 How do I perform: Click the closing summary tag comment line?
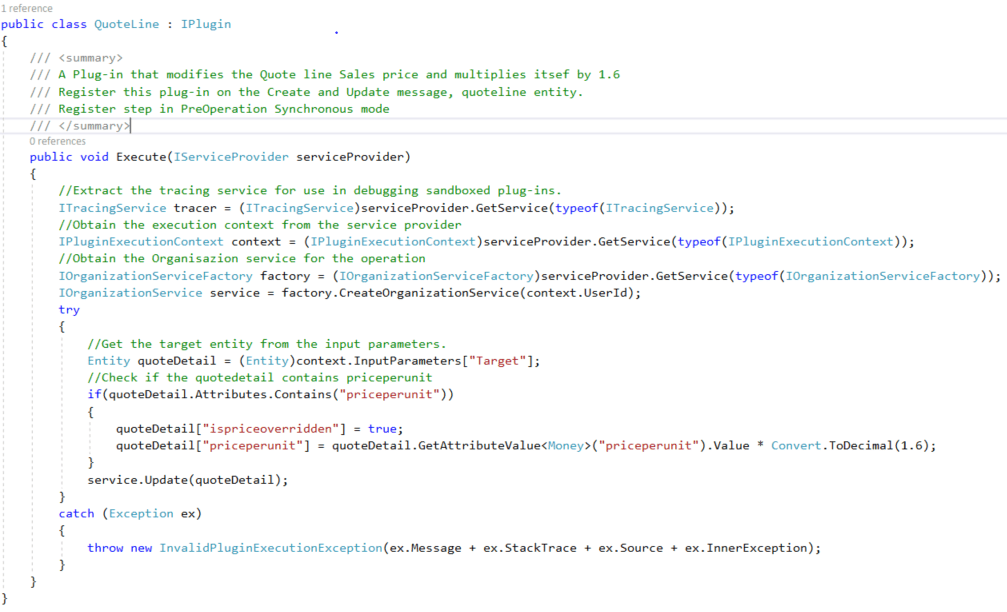coord(80,126)
